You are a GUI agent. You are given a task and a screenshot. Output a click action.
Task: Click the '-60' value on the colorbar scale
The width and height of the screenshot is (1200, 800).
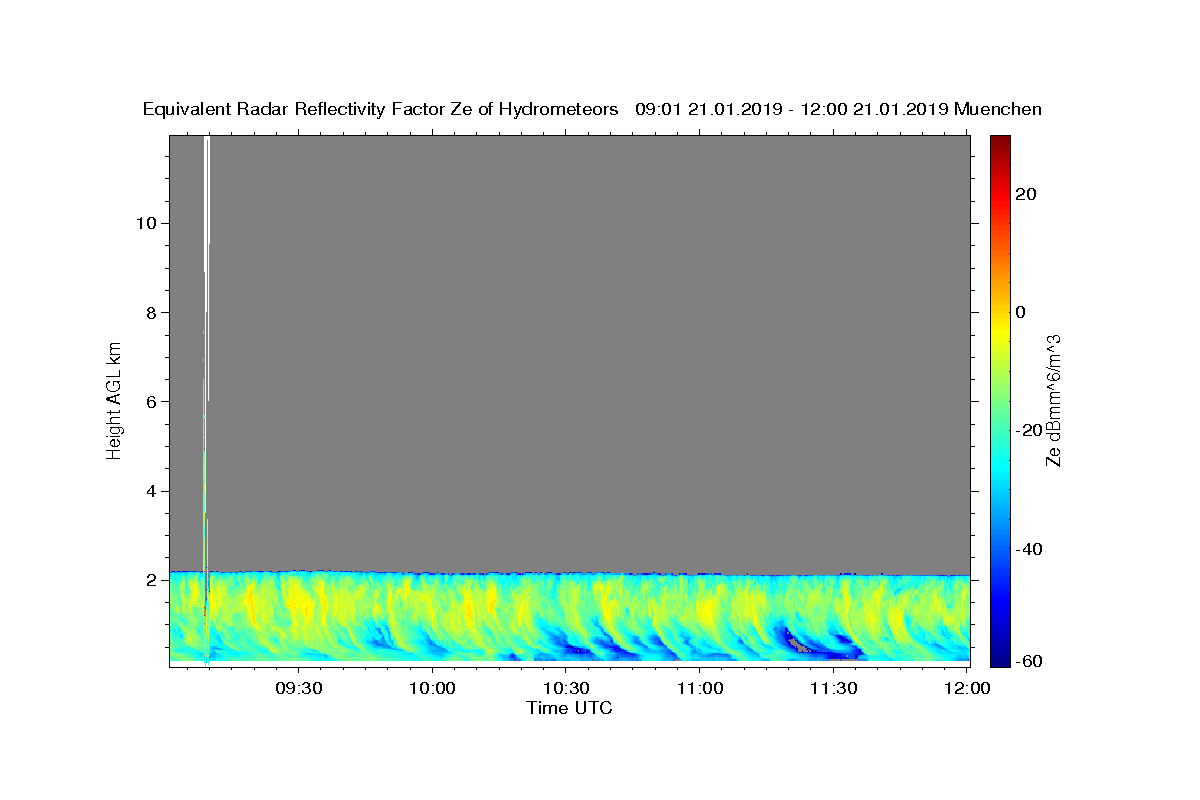coord(1028,661)
